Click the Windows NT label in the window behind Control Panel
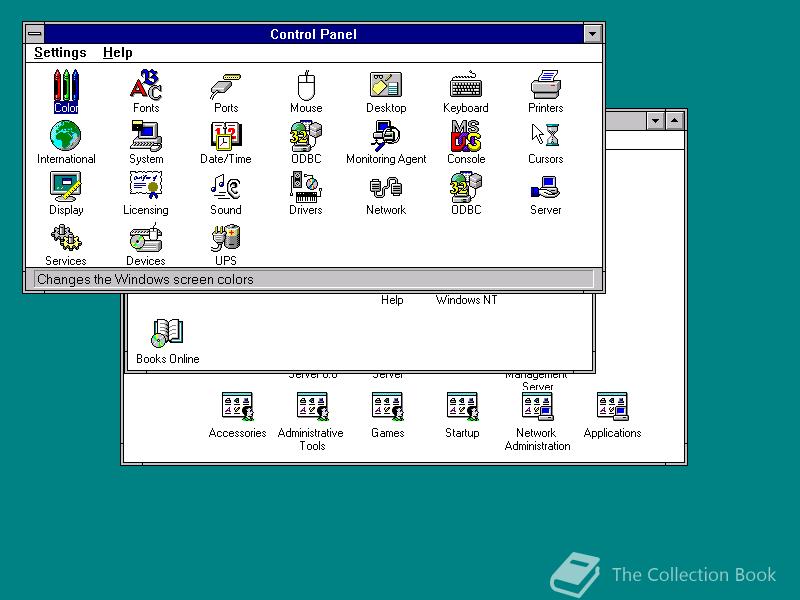The width and height of the screenshot is (800, 600). tap(466, 300)
